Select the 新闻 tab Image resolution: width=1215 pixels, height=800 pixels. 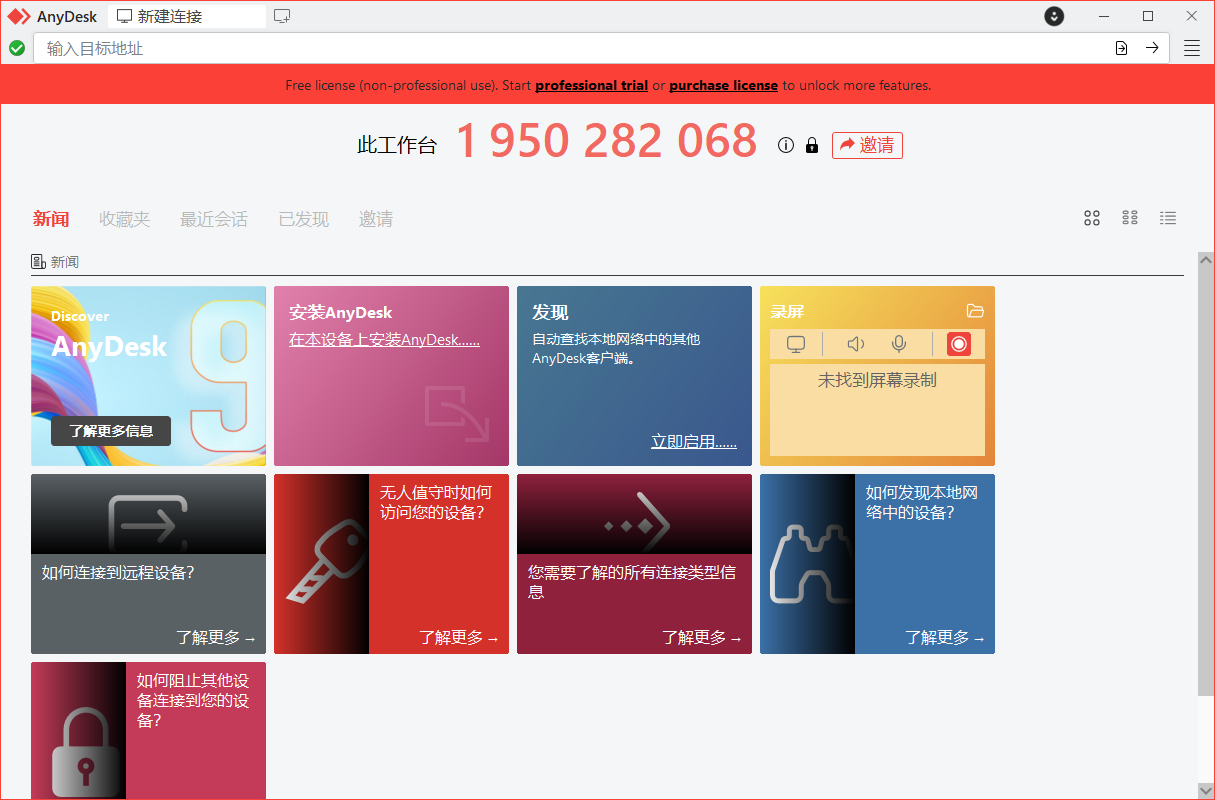[x=51, y=219]
